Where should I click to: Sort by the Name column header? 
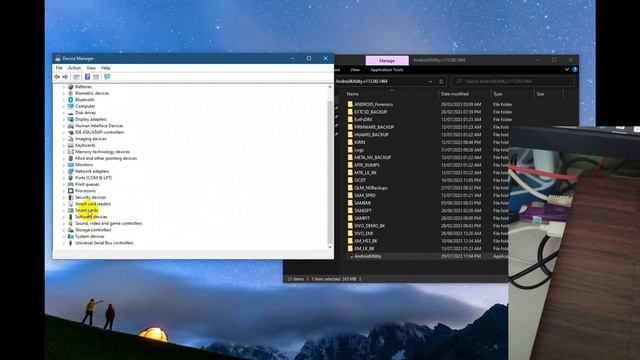click(352, 94)
